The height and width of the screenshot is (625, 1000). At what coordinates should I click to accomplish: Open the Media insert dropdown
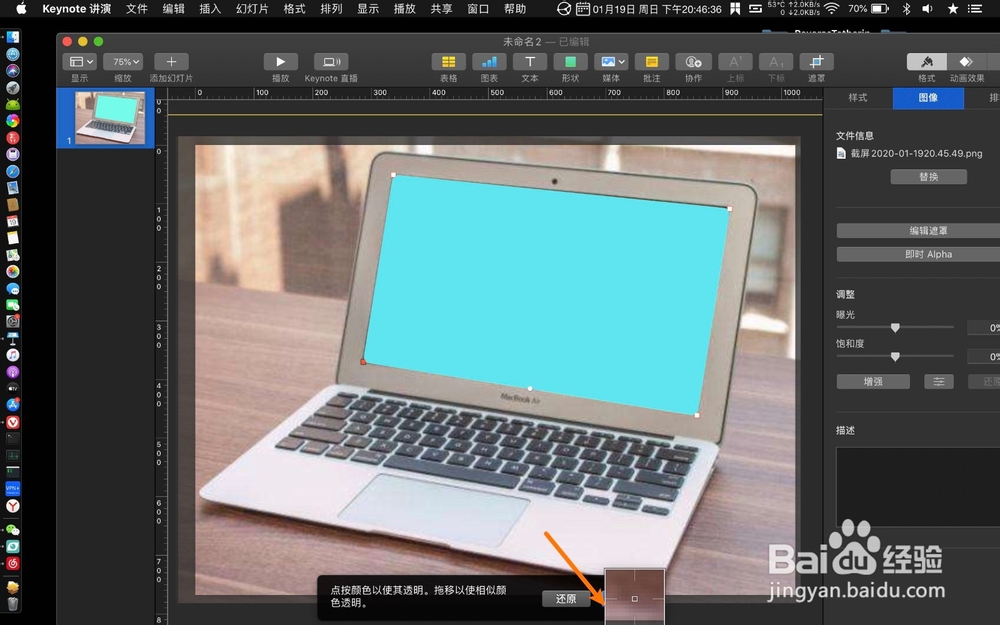pyautogui.click(x=611, y=62)
